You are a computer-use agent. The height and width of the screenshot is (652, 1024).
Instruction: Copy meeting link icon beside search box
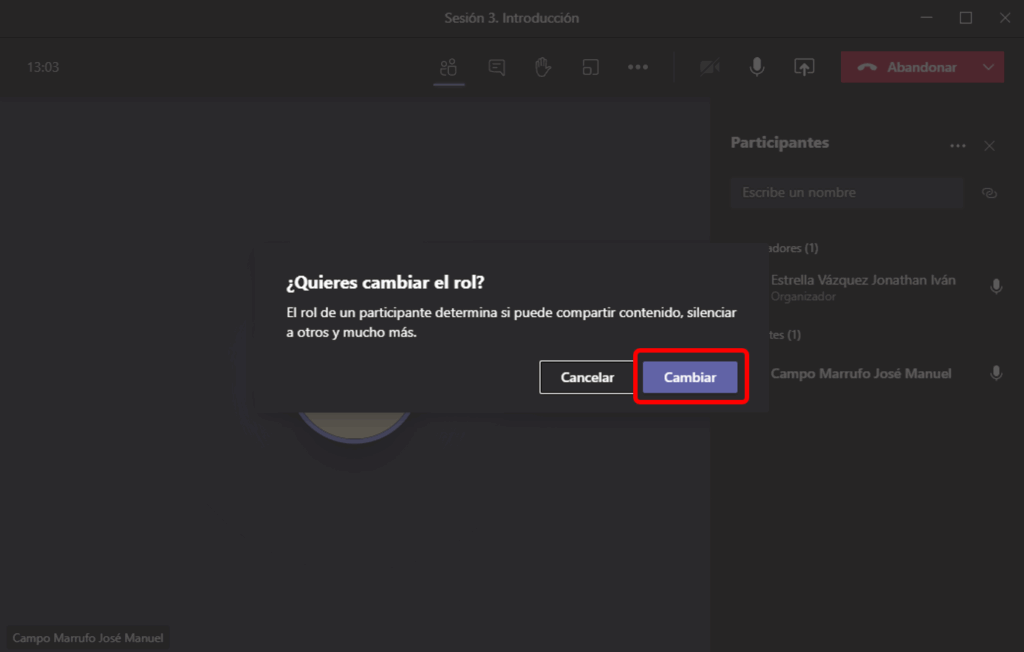[x=989, y=193]
